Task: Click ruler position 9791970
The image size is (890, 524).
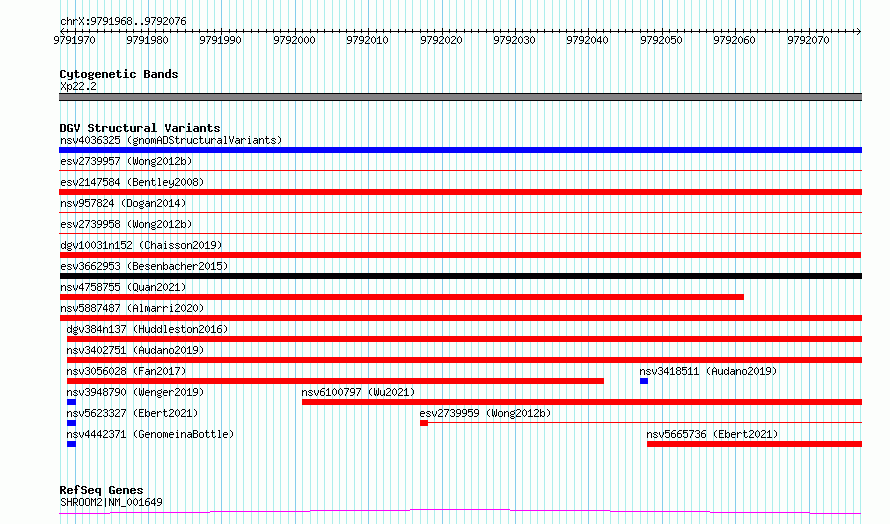Action: pyautogui.click(x=74, y=40)
